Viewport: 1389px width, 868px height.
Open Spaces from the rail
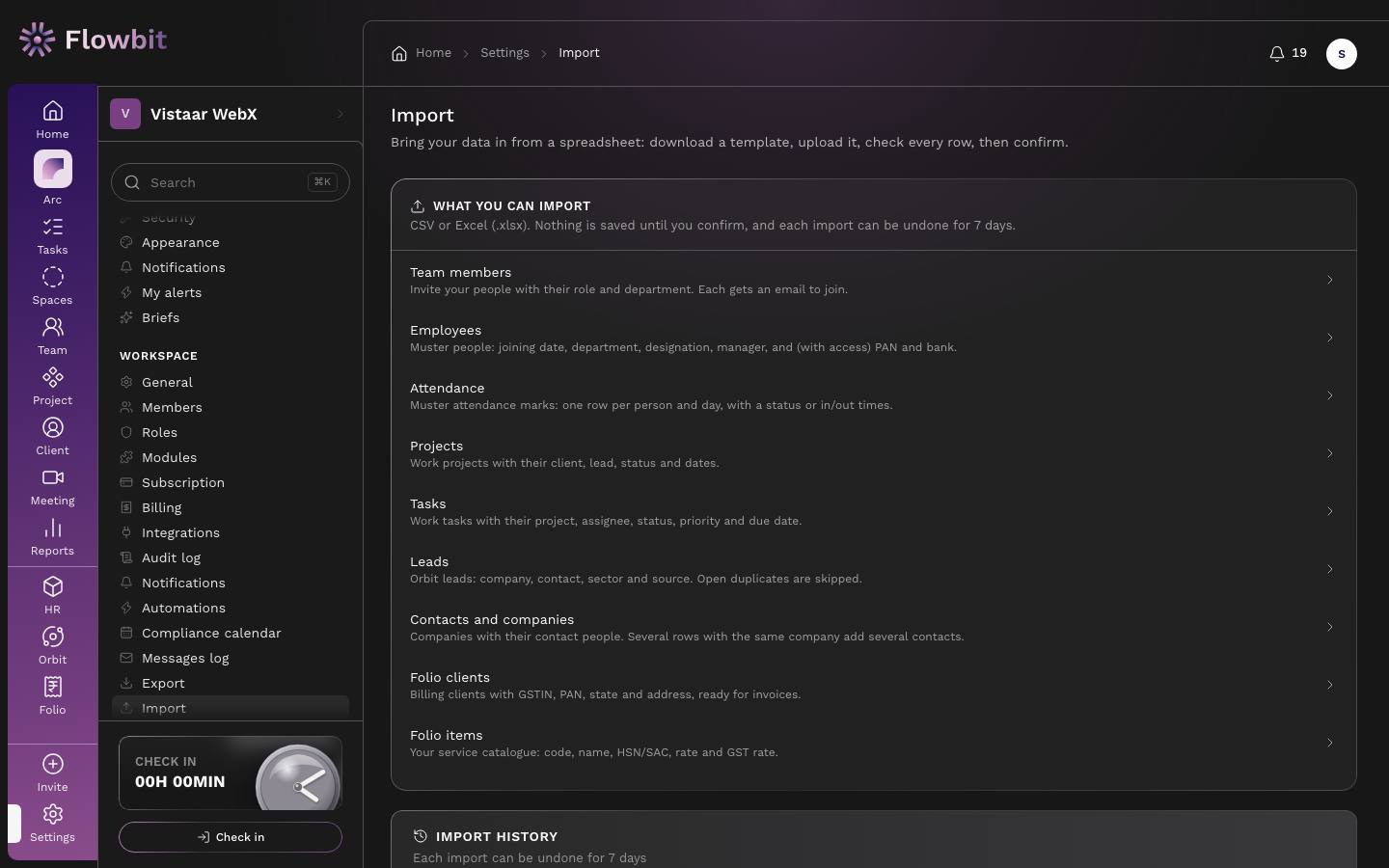tap(52, 286)
